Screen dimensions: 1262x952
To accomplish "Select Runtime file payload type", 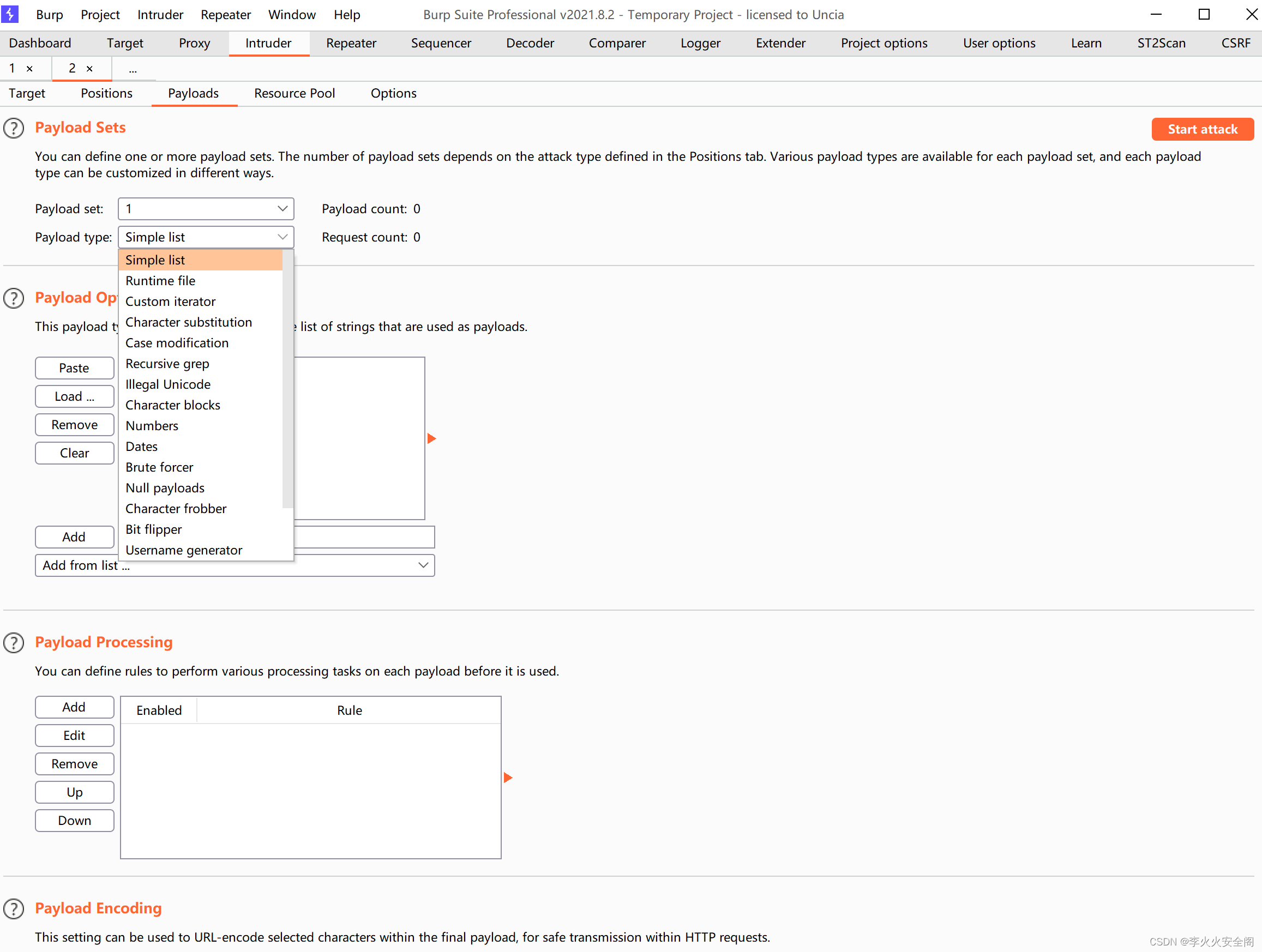I will 200,281.
